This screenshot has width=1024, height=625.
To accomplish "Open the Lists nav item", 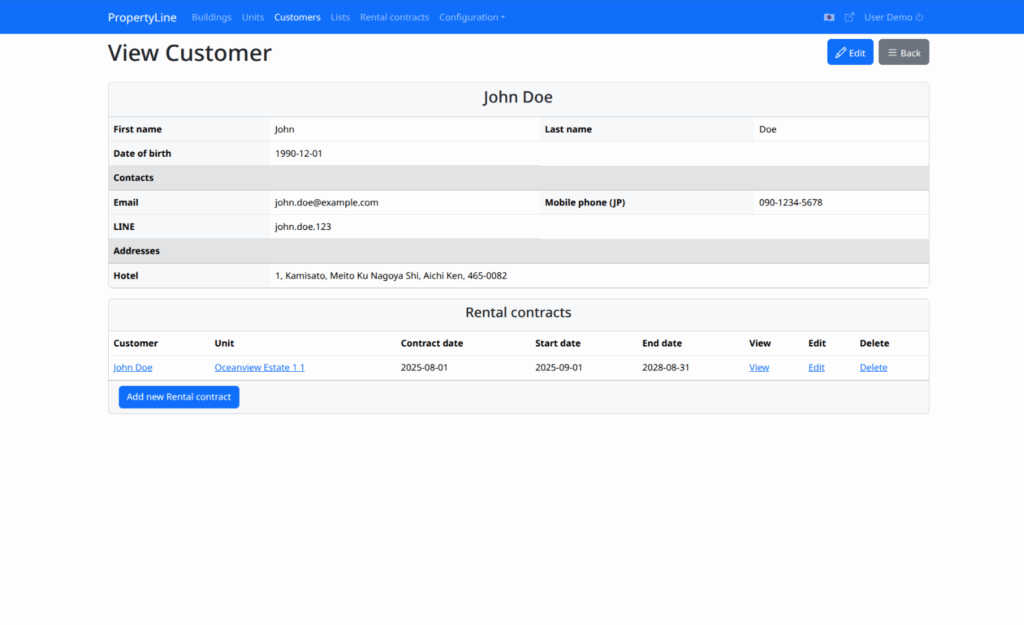I will tap(340, 17).
